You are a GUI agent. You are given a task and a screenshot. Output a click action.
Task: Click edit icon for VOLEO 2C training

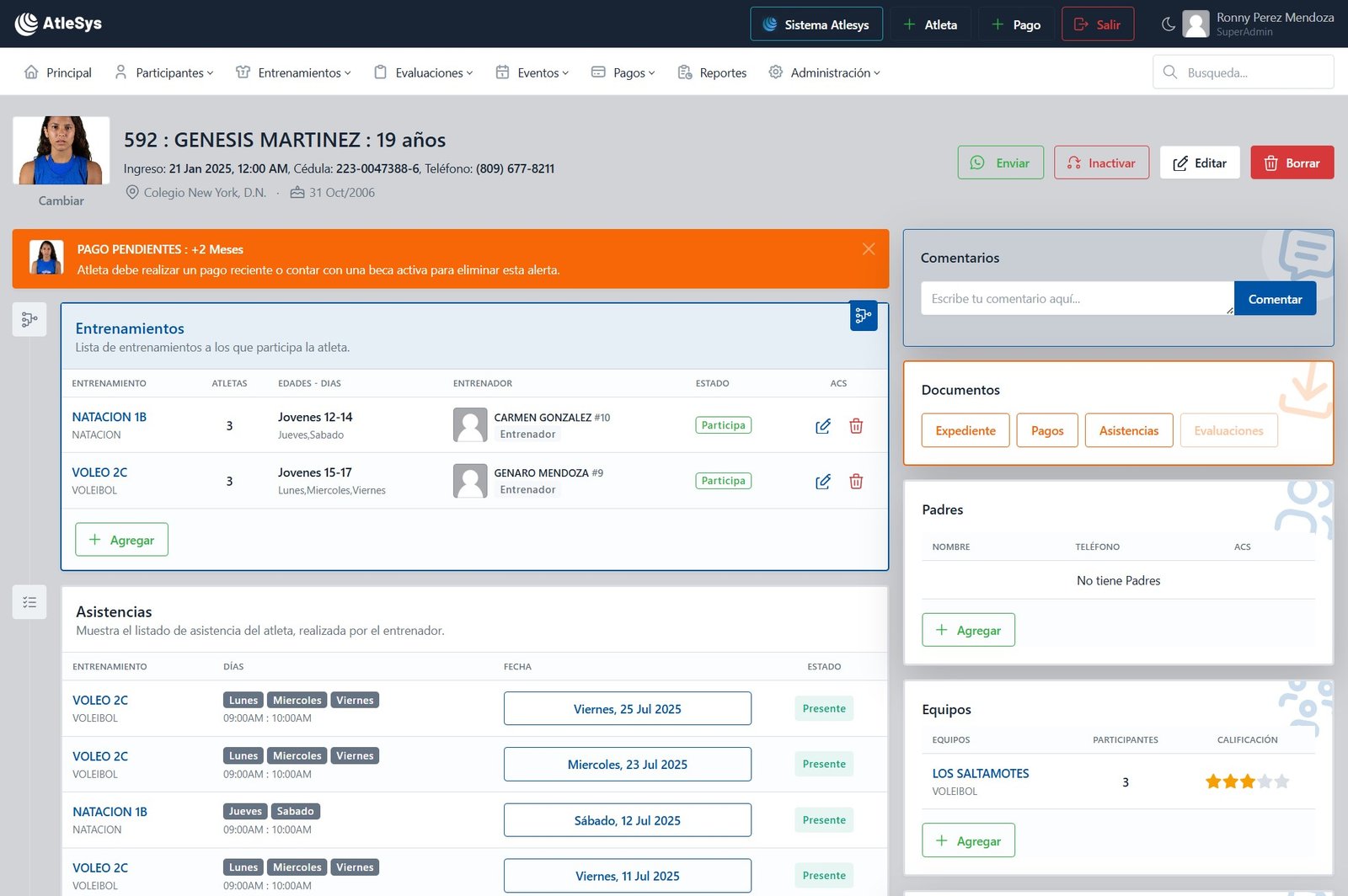click(823, 482)
